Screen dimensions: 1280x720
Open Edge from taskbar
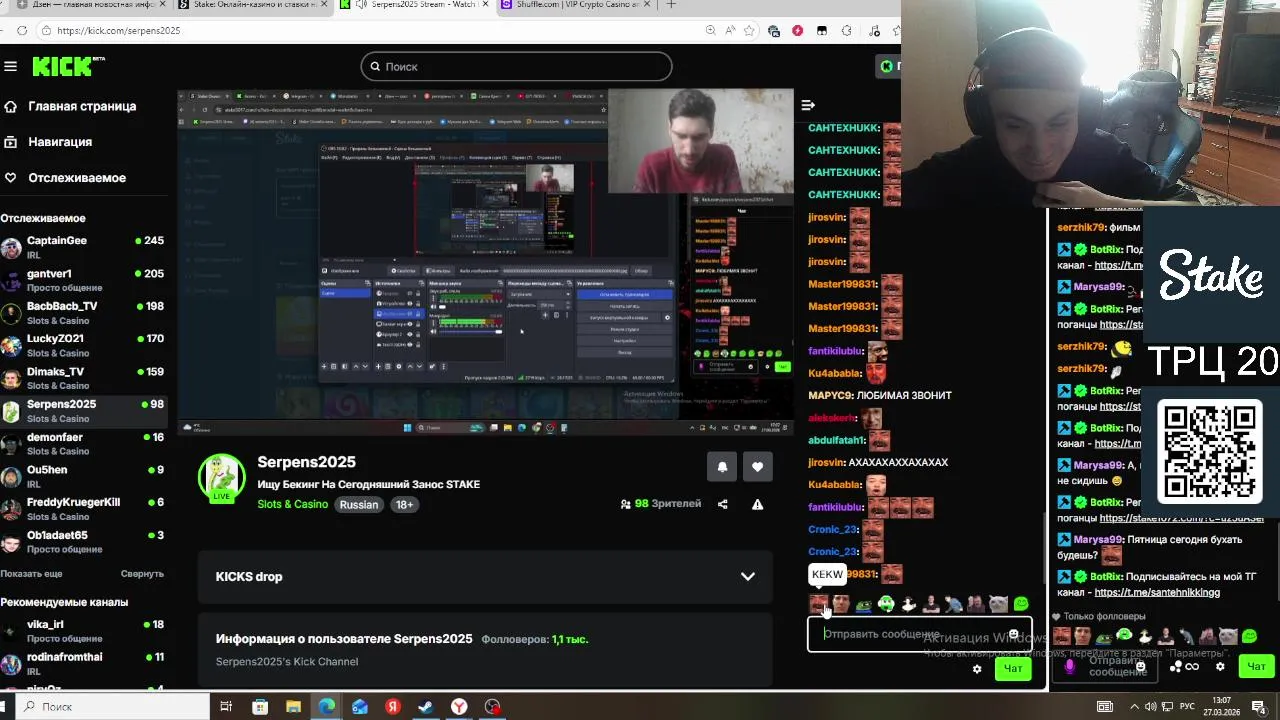click(327, 707)
